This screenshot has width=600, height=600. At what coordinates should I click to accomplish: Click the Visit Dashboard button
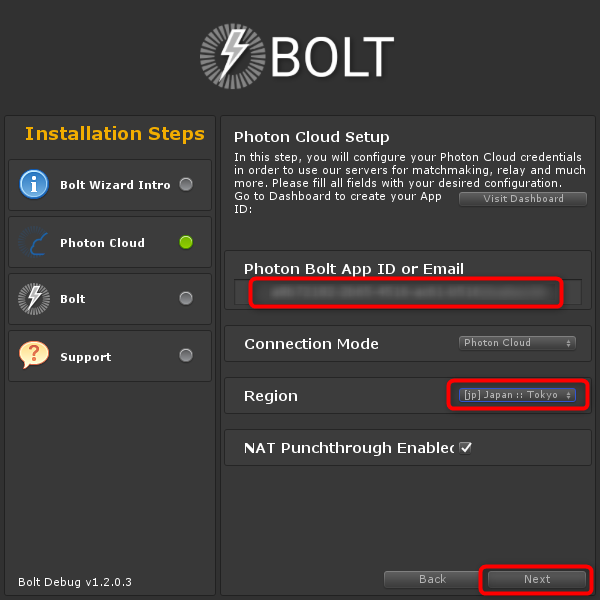tap(523, 199)
